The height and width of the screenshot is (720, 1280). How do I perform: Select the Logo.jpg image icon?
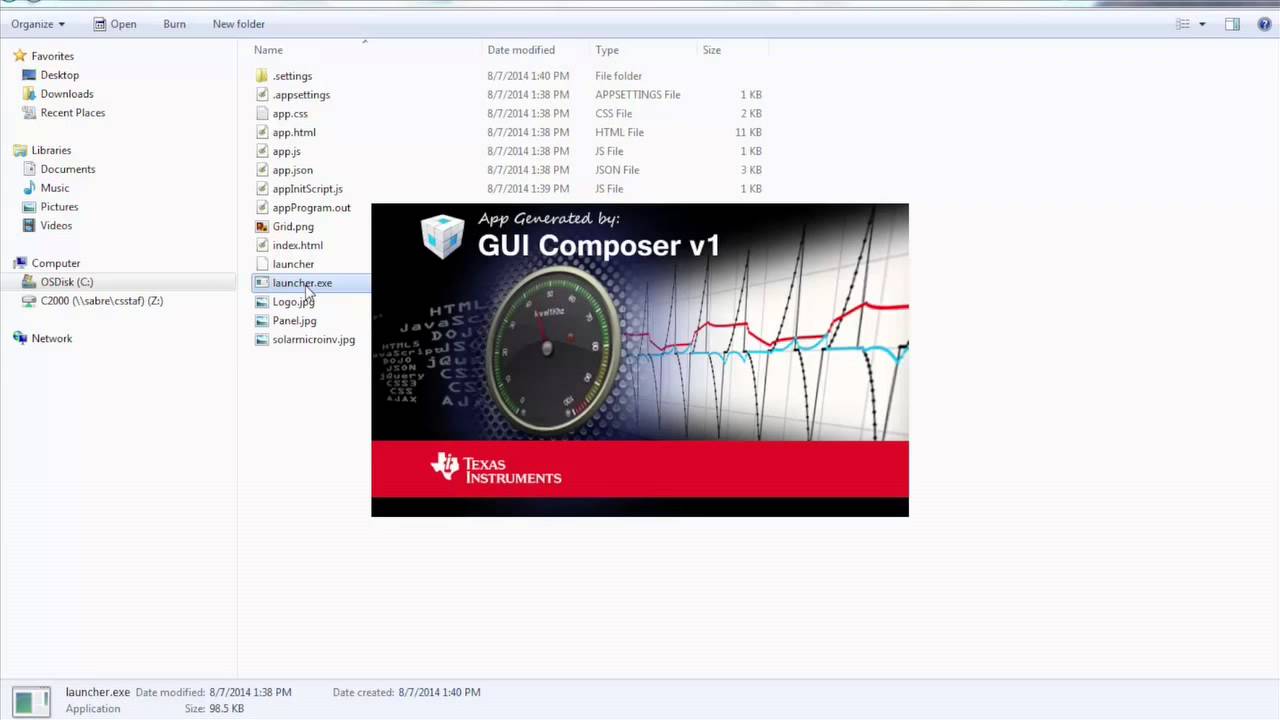[262, 302]
